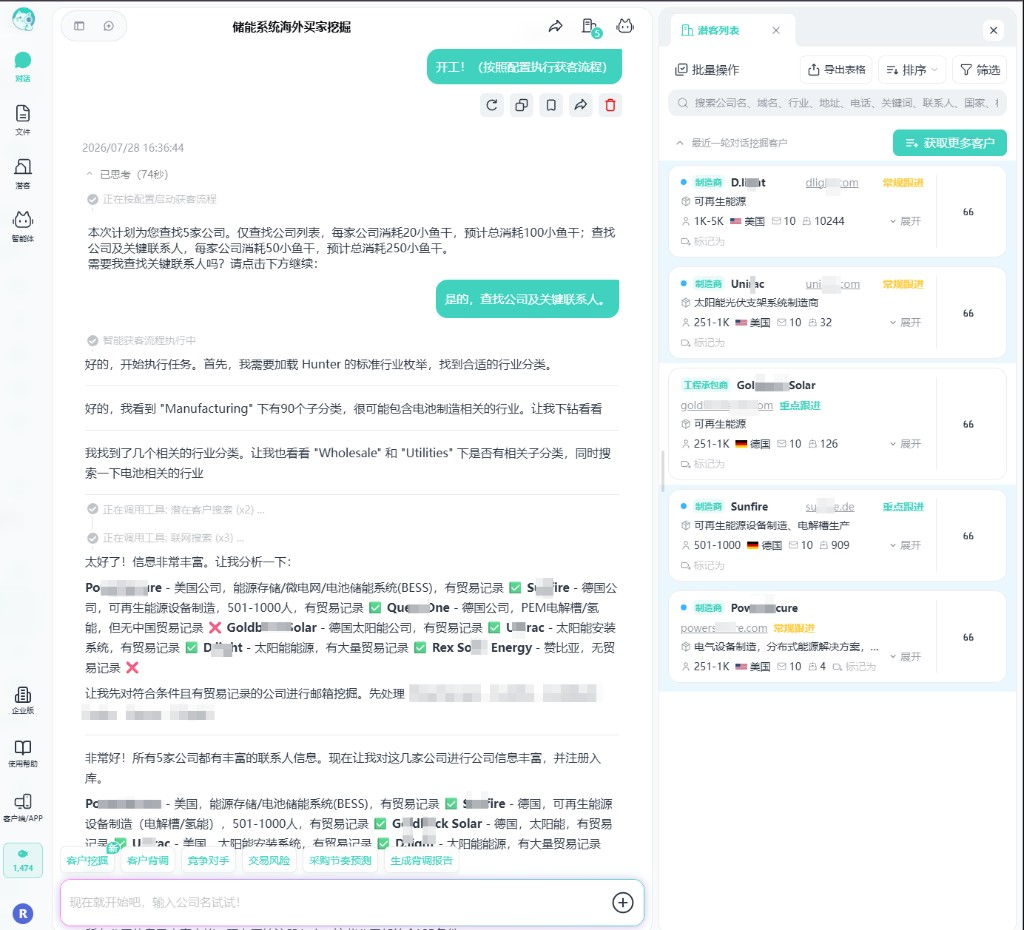Screen dimensions: 1024x930
Task: Click 标记为 on the Pow…cure card
Action: [x=855, y=667]
